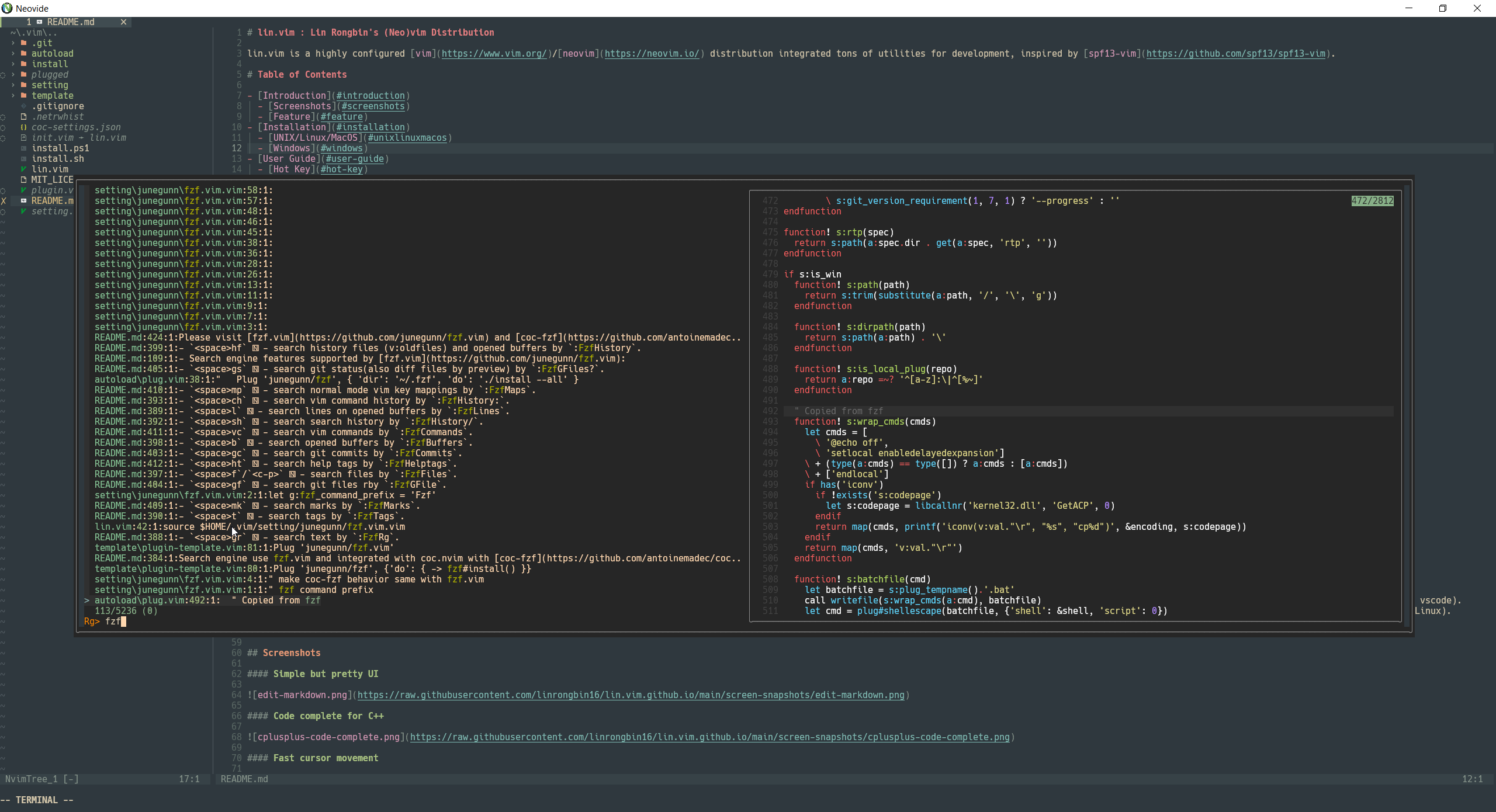Open the edit-markdown.png raw URL
Image resolution: width=1496 pixels, height=812 pixels.
coord(631,695)
